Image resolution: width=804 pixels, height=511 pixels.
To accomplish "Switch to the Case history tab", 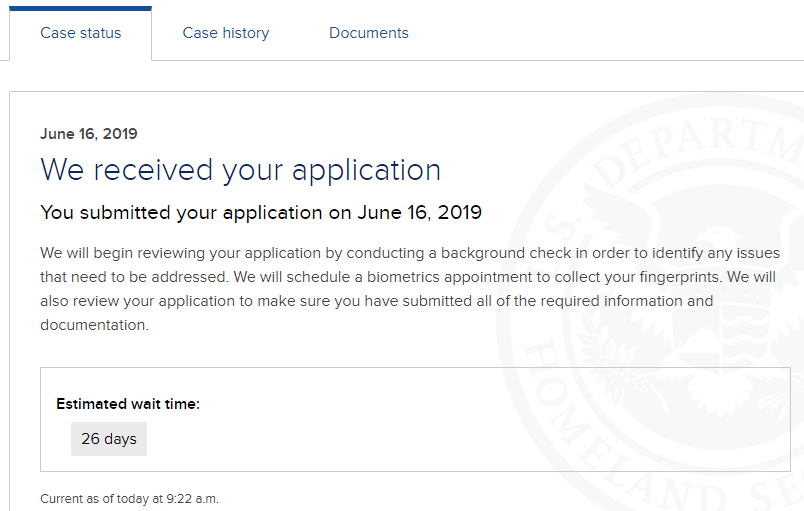I will [226, 33].
